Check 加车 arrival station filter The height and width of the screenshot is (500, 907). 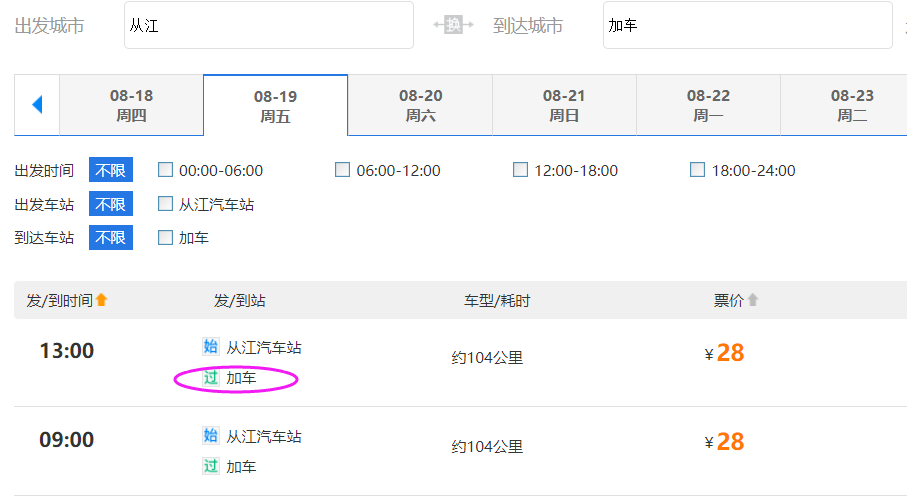[x=166, y=237]
